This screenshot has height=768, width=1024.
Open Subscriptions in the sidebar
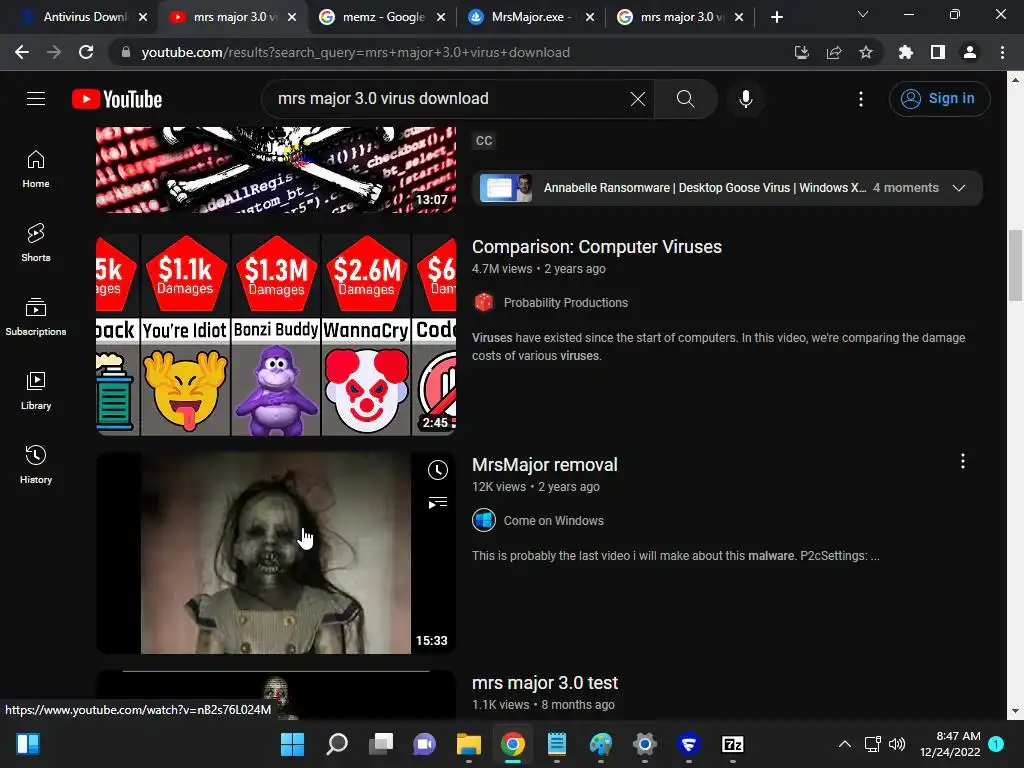point(36,317)
